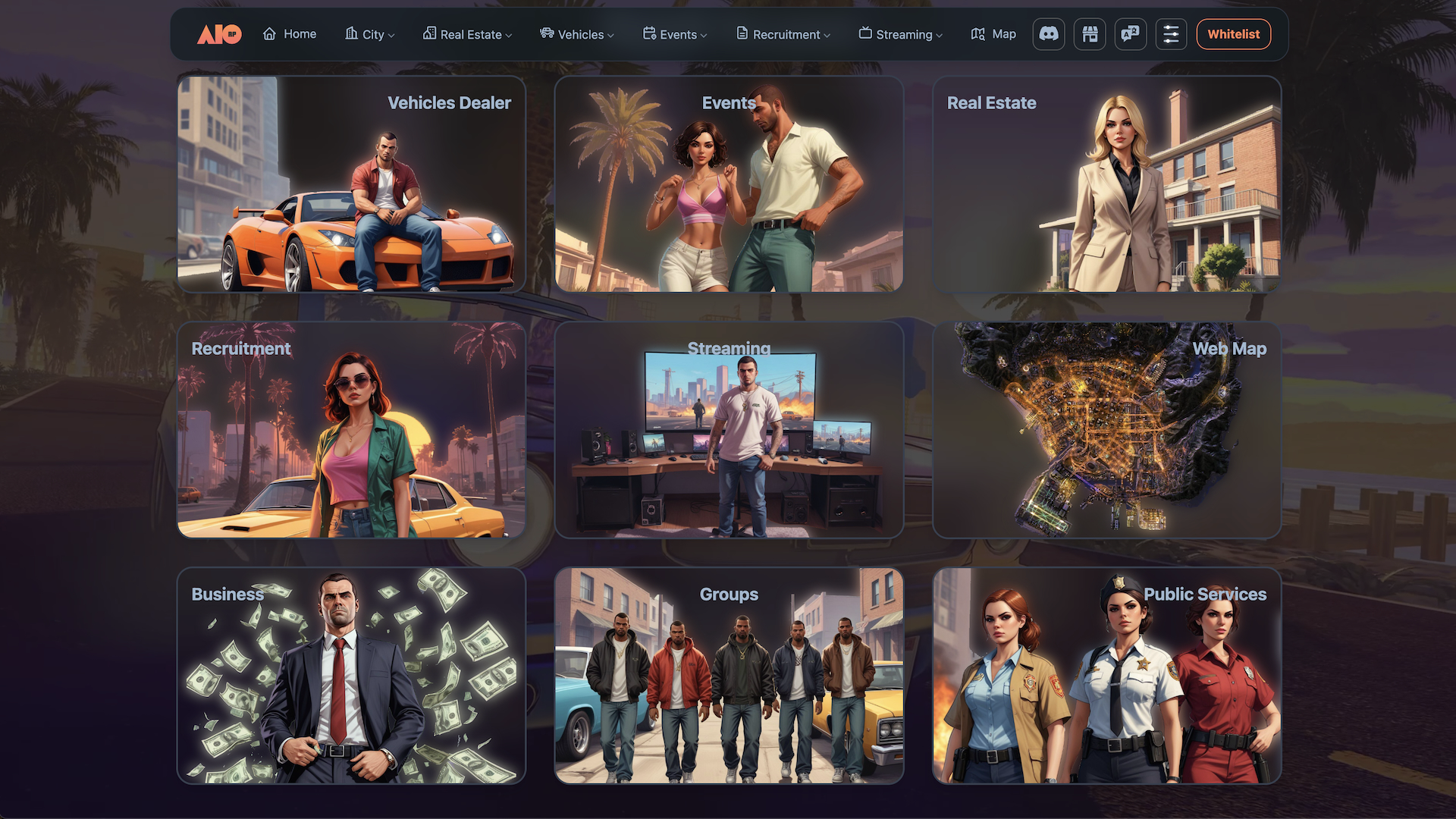The height and width of the screenshot is (819, 1456).
Task: Open the language translation icon
Action: (x=1130, y=34)
